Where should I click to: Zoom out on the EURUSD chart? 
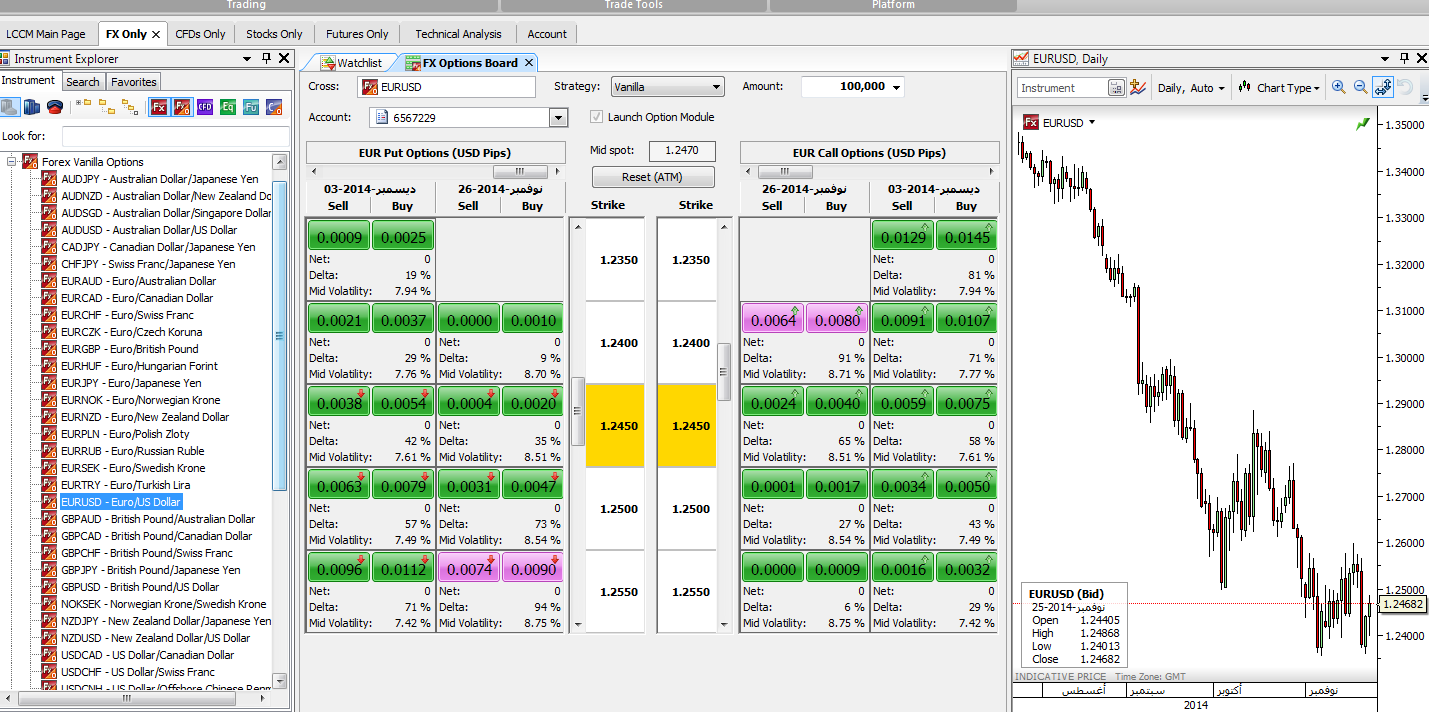pyautogui.click(x=1361, y=87)
